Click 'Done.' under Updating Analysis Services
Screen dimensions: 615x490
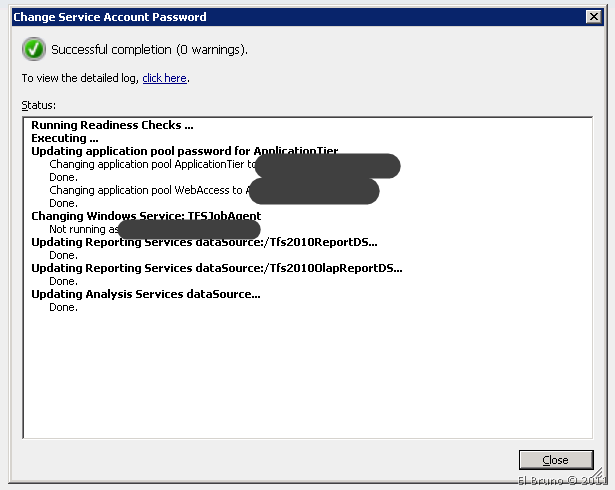[x=63, y=307]
